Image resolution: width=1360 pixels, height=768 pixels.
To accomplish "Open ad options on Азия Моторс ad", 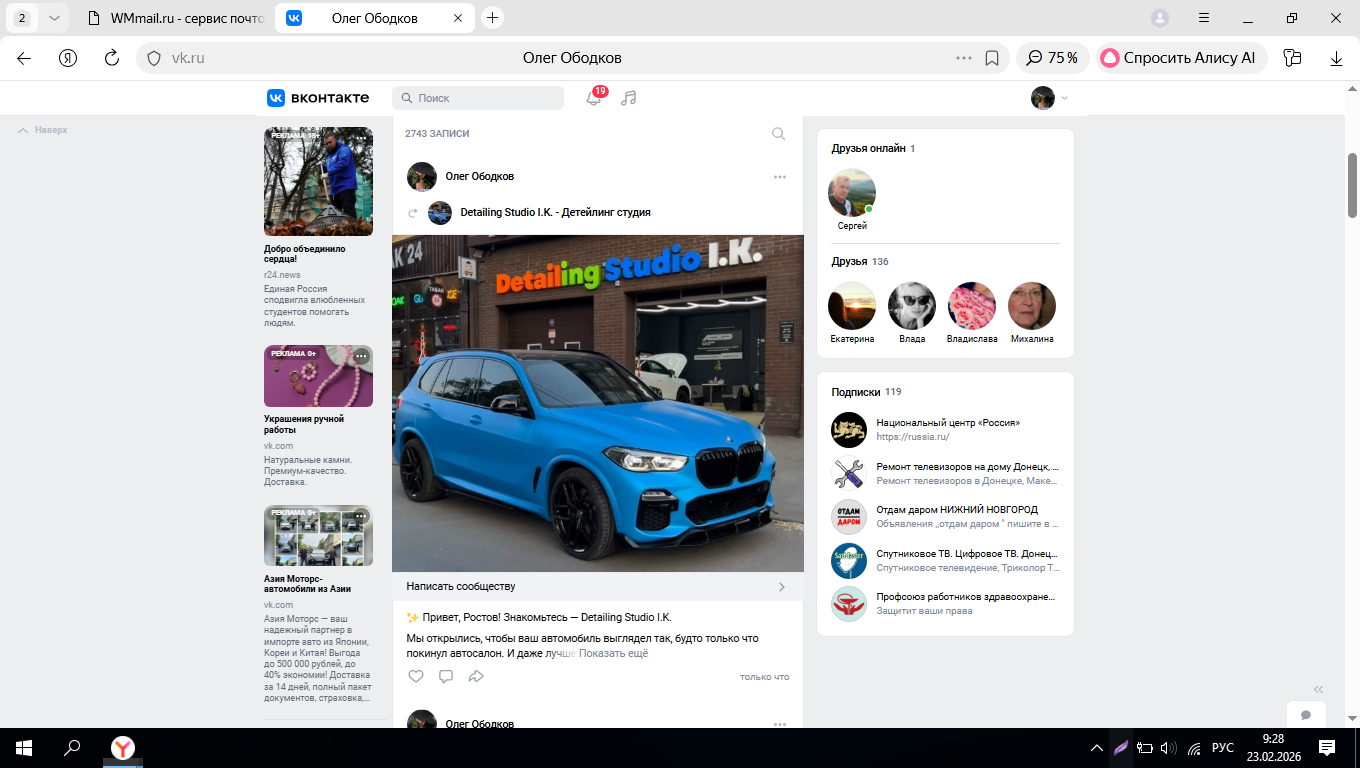I will pyautogui.click(x=361, y=516).
